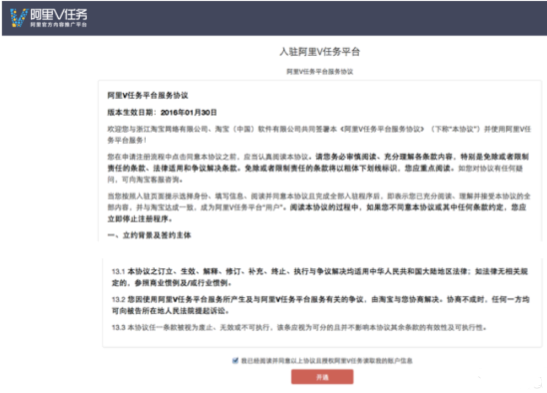The height and width of the screenshot is (393, 547).
Task: Click section heading 一、立约背景及签约主体
Action: [149, 235]
